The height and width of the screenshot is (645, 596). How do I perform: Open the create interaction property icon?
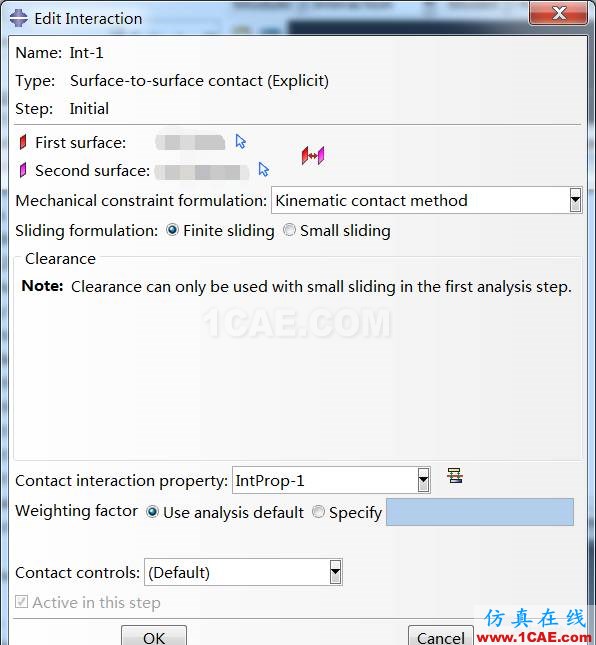coord(455,476)
